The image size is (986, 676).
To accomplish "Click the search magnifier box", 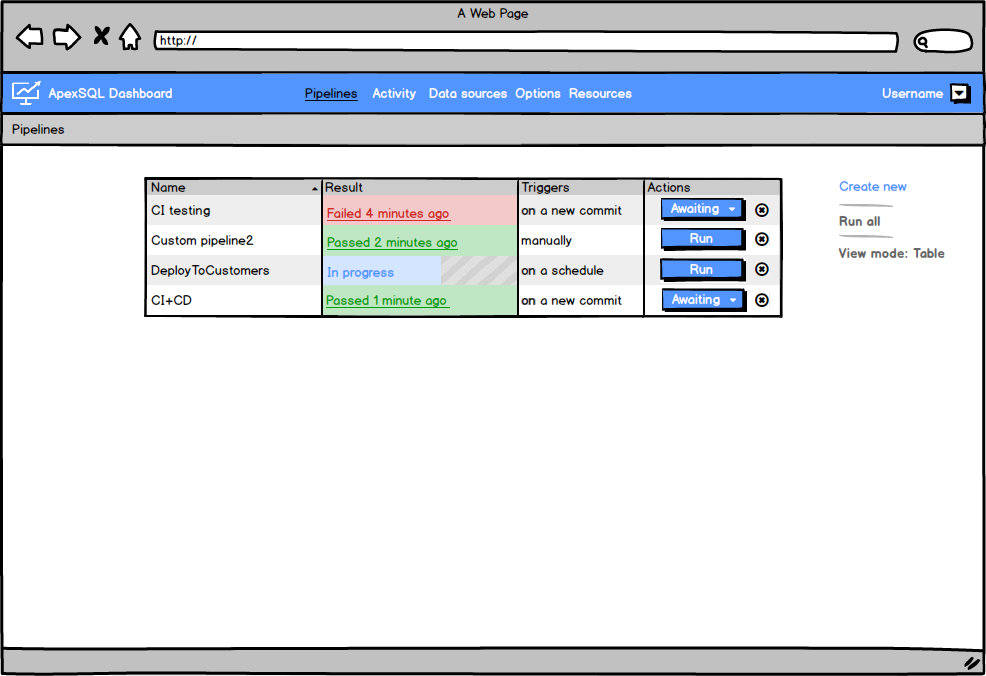I will pos(943,42).
